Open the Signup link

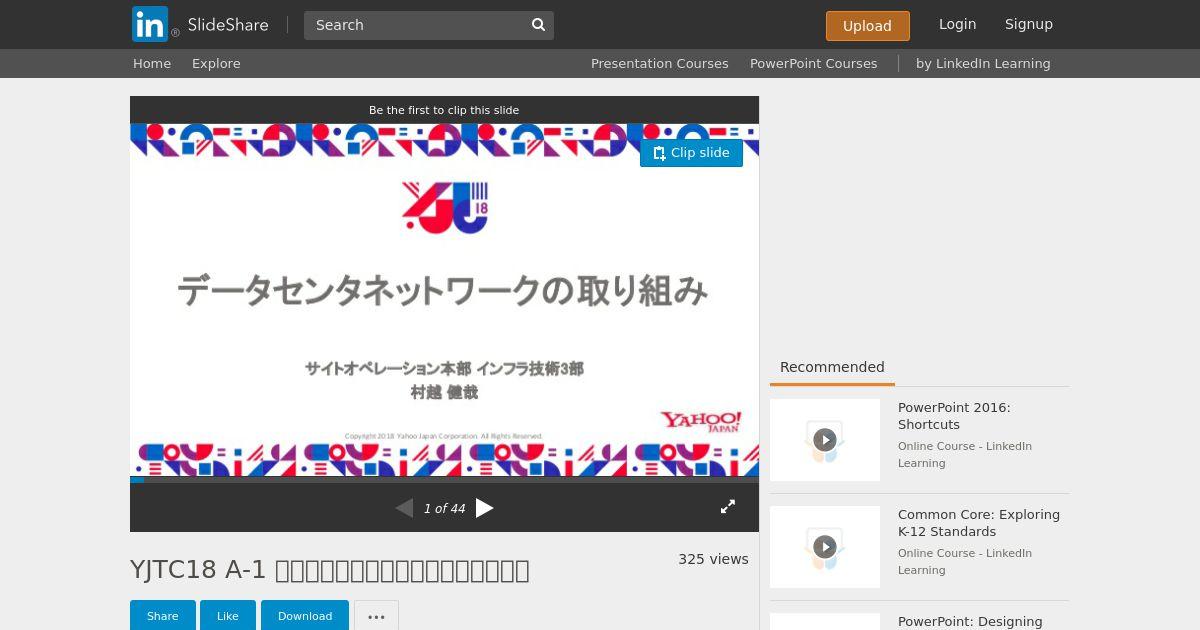pos(1028,24)
